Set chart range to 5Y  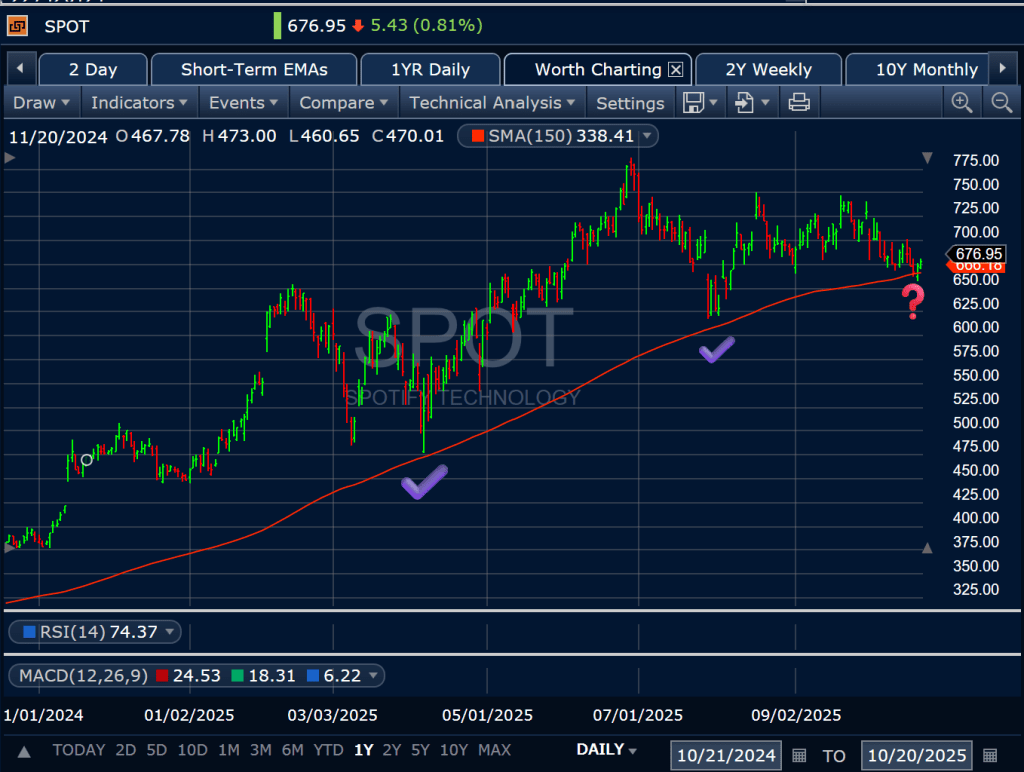[x=420, y=750]
